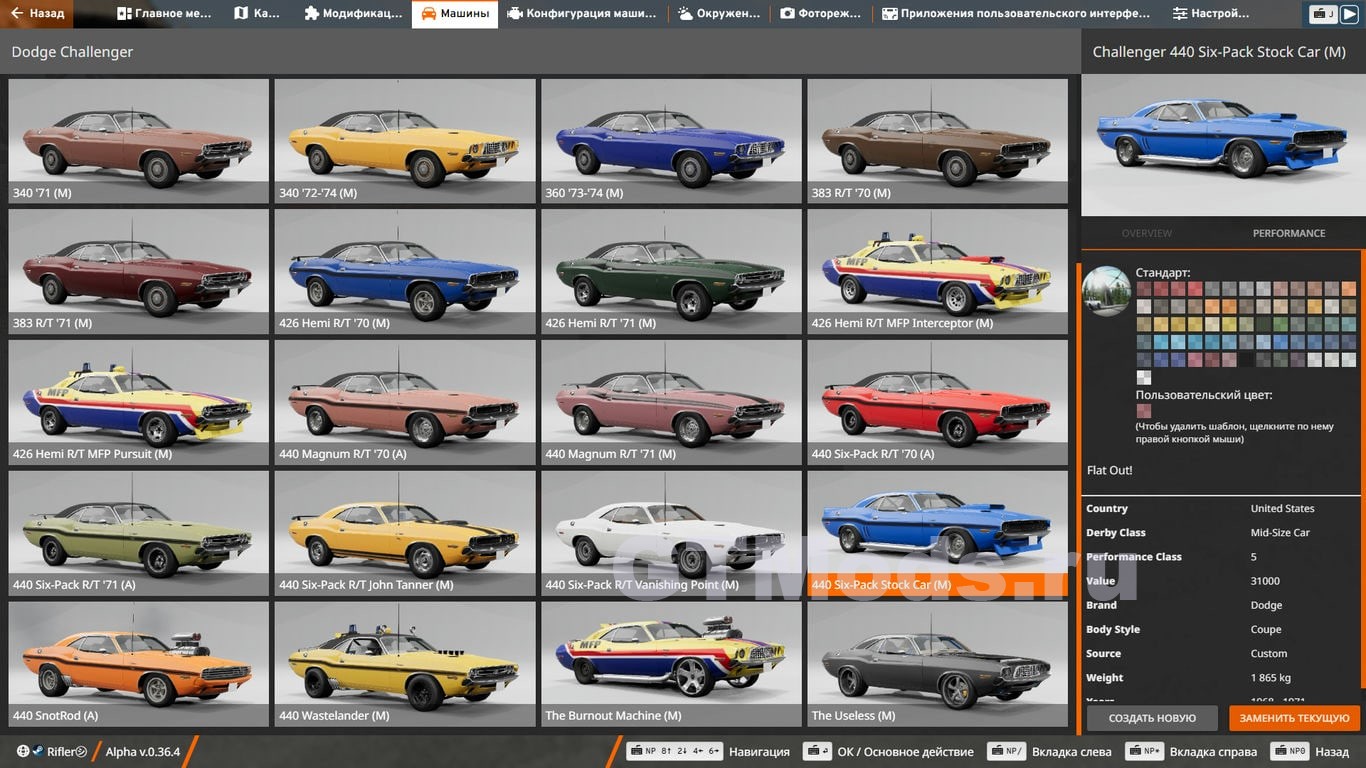The image size is (1366, 768).
Task: Click the Вкладка справа NP* key icon
Action: coord(1145,752)
